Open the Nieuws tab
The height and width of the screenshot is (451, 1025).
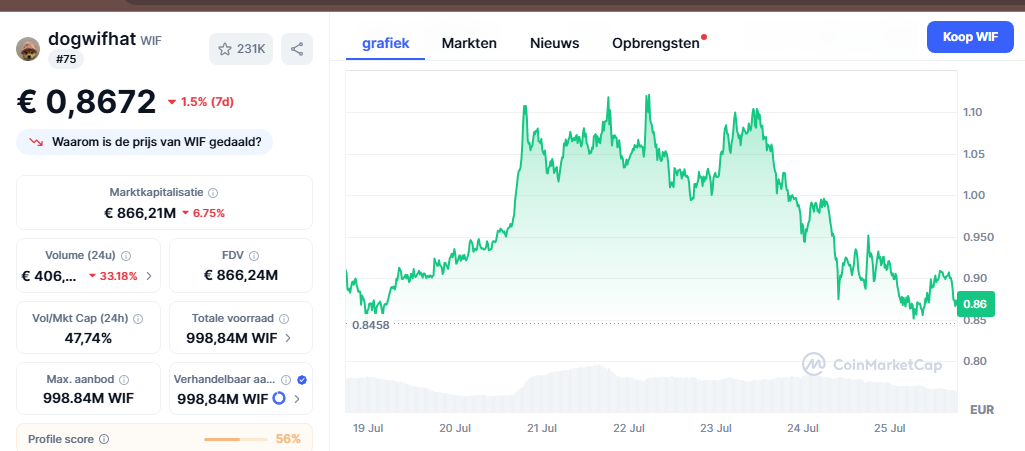click(x=554, y=43)
